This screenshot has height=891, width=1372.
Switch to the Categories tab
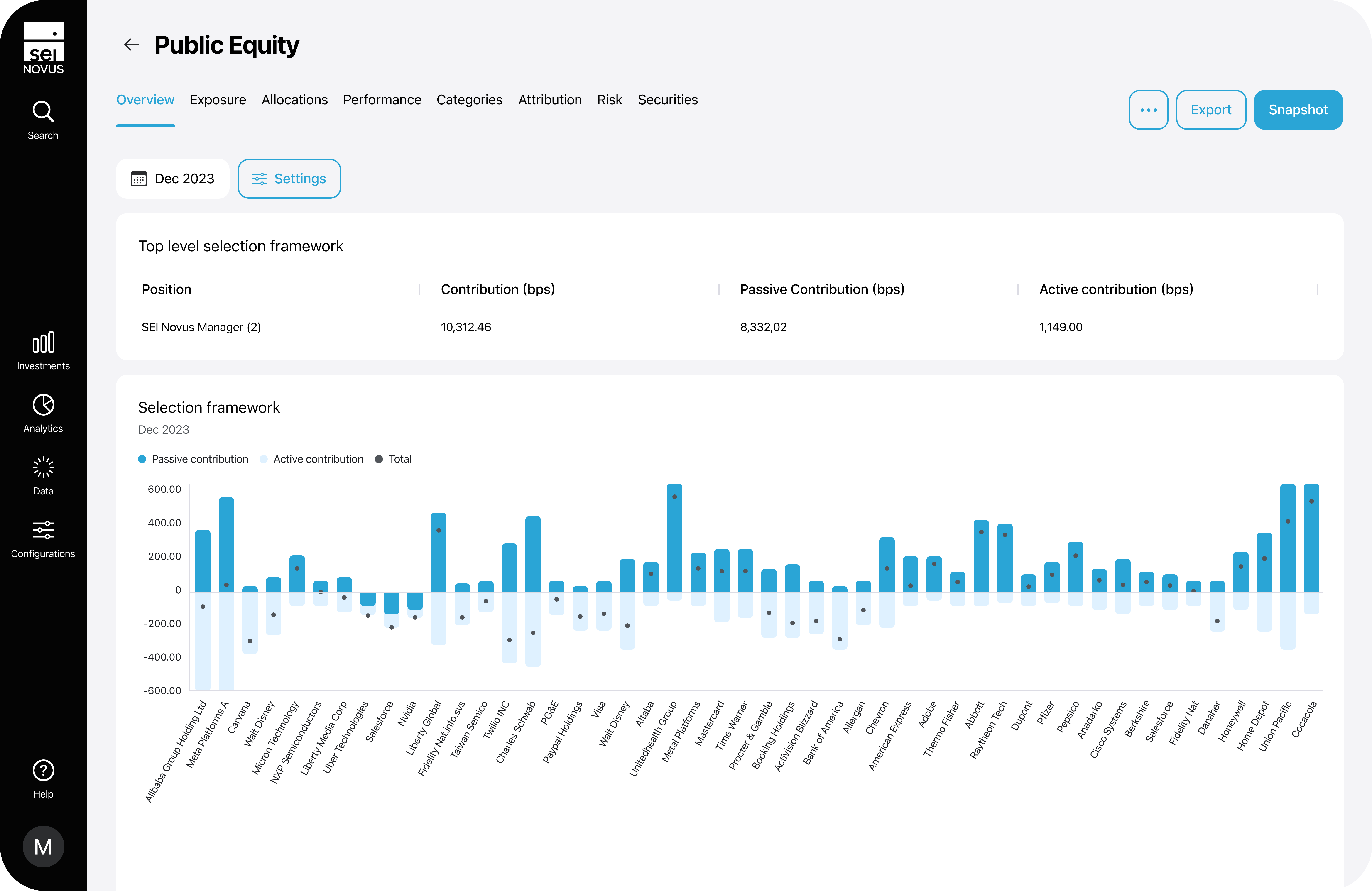(469, 100)
